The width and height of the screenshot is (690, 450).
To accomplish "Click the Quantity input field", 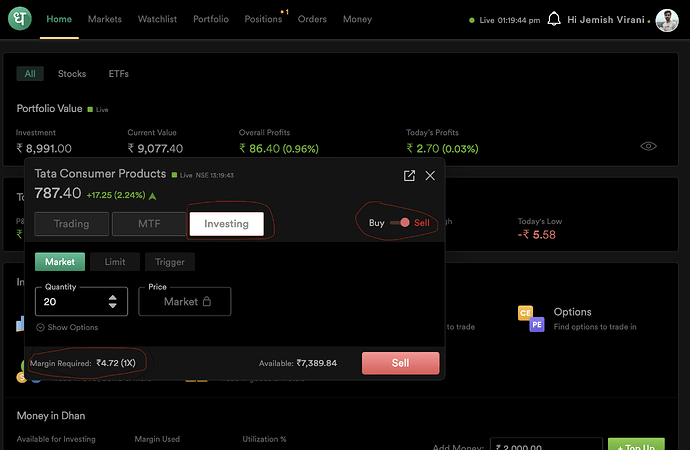I will coord(70,301).
